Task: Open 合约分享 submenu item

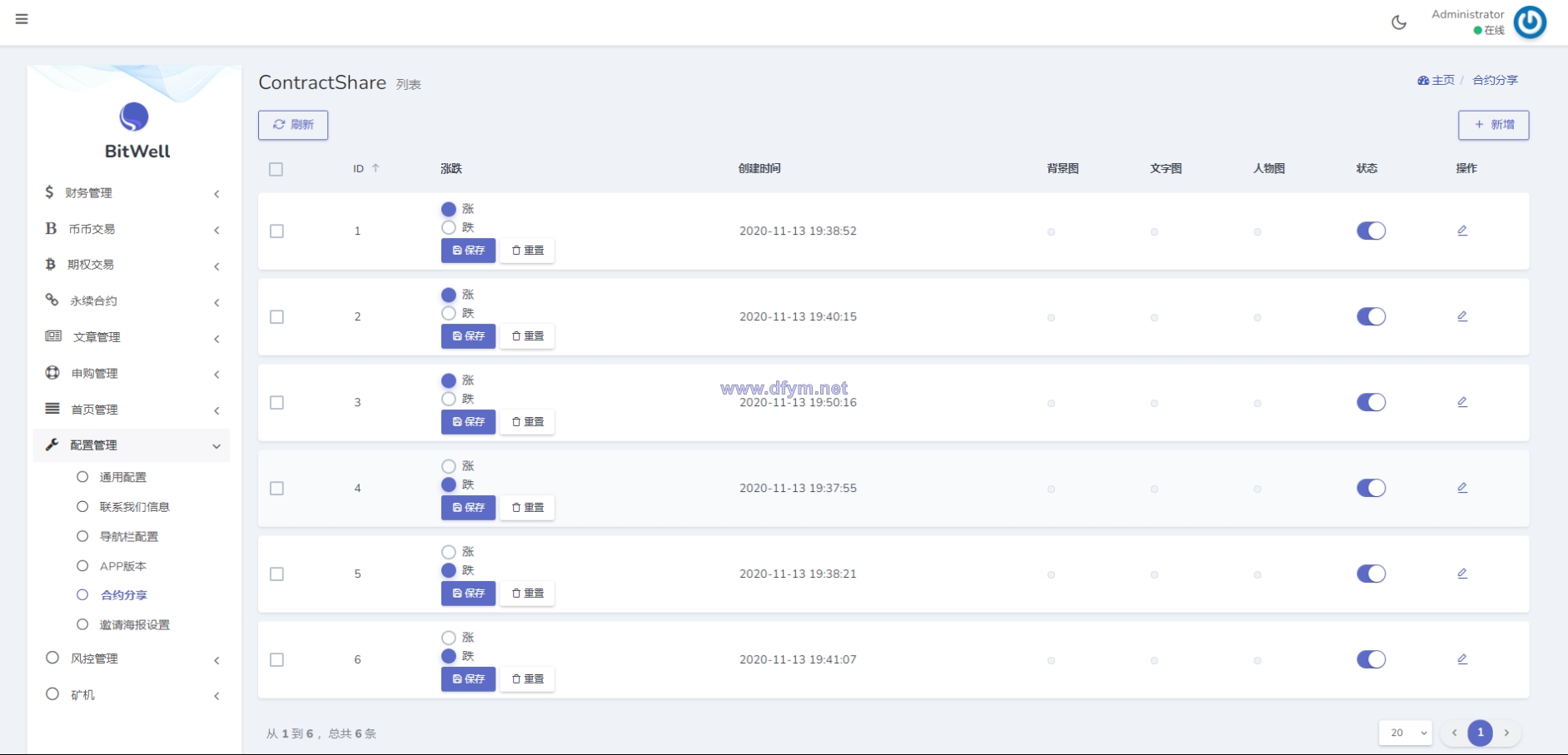Action: coord(123,595)
